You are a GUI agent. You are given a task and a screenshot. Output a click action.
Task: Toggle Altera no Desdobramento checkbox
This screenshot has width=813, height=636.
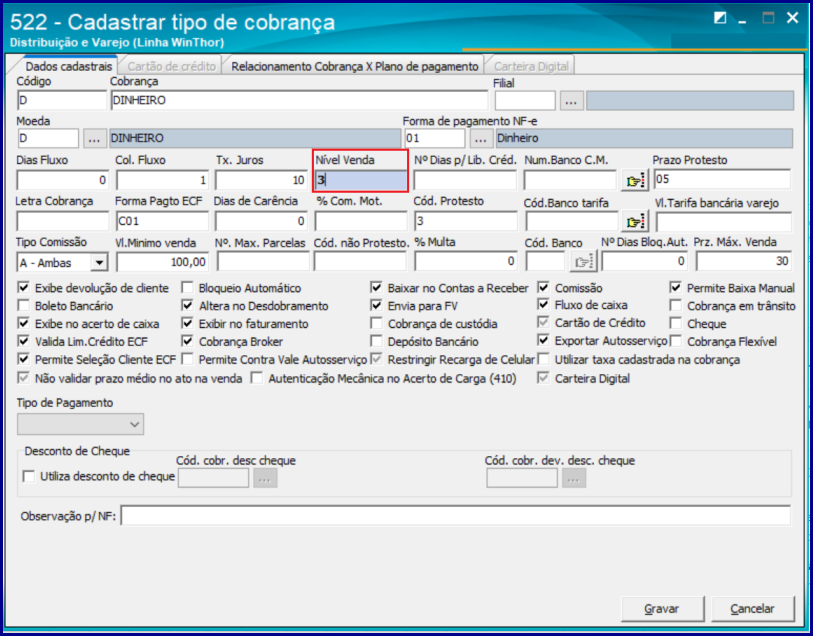(188, 305)
